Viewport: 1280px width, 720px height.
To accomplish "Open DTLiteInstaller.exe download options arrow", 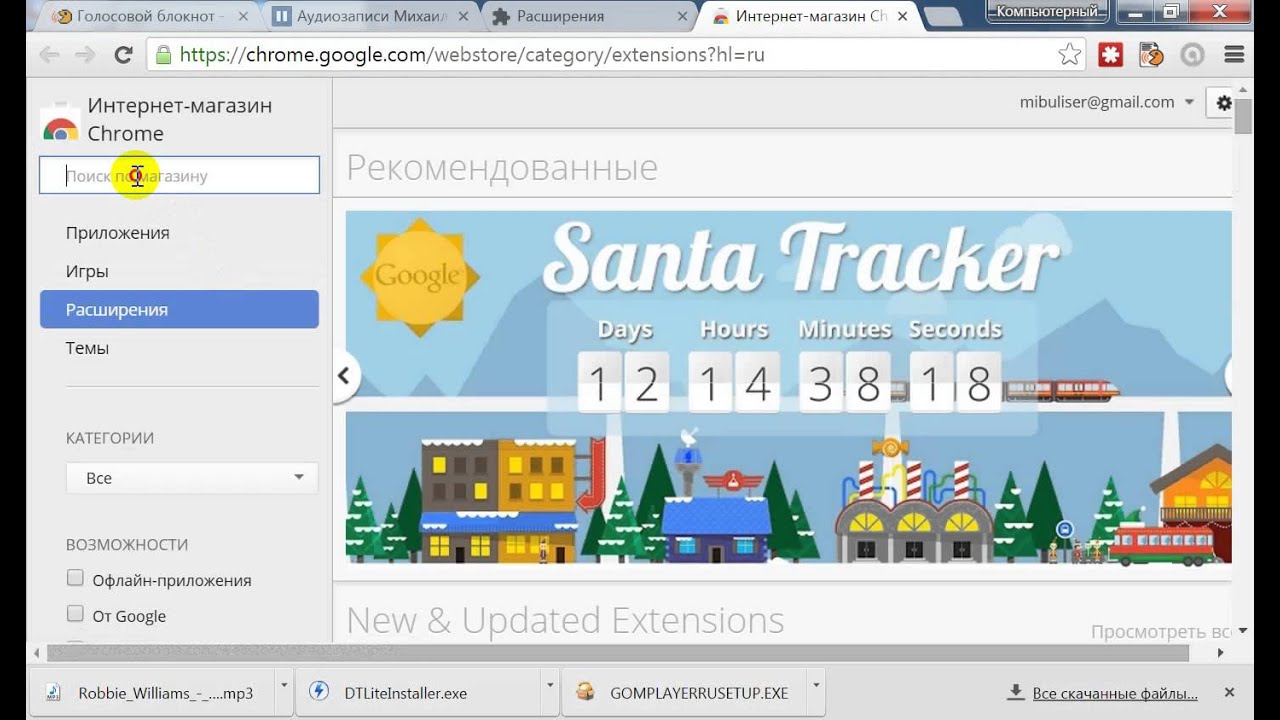I will click(550, 686).
